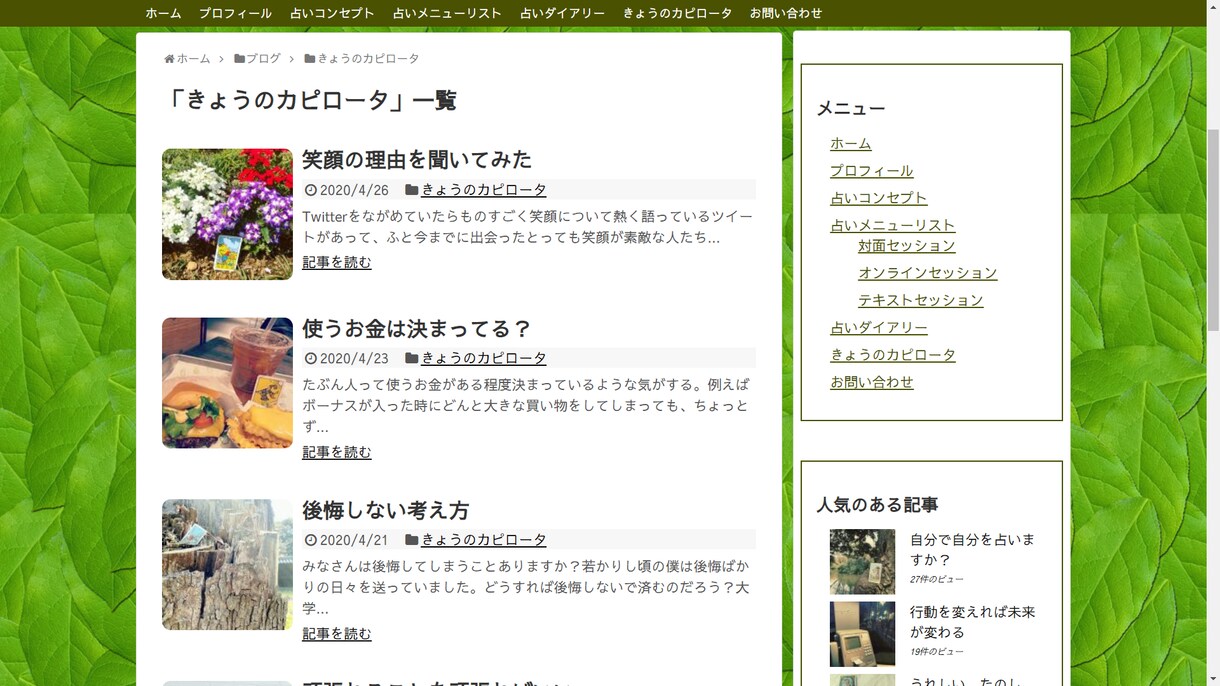Open article title 後悔しない考え方
The image size is (1220, 686).
coord(386,511)
